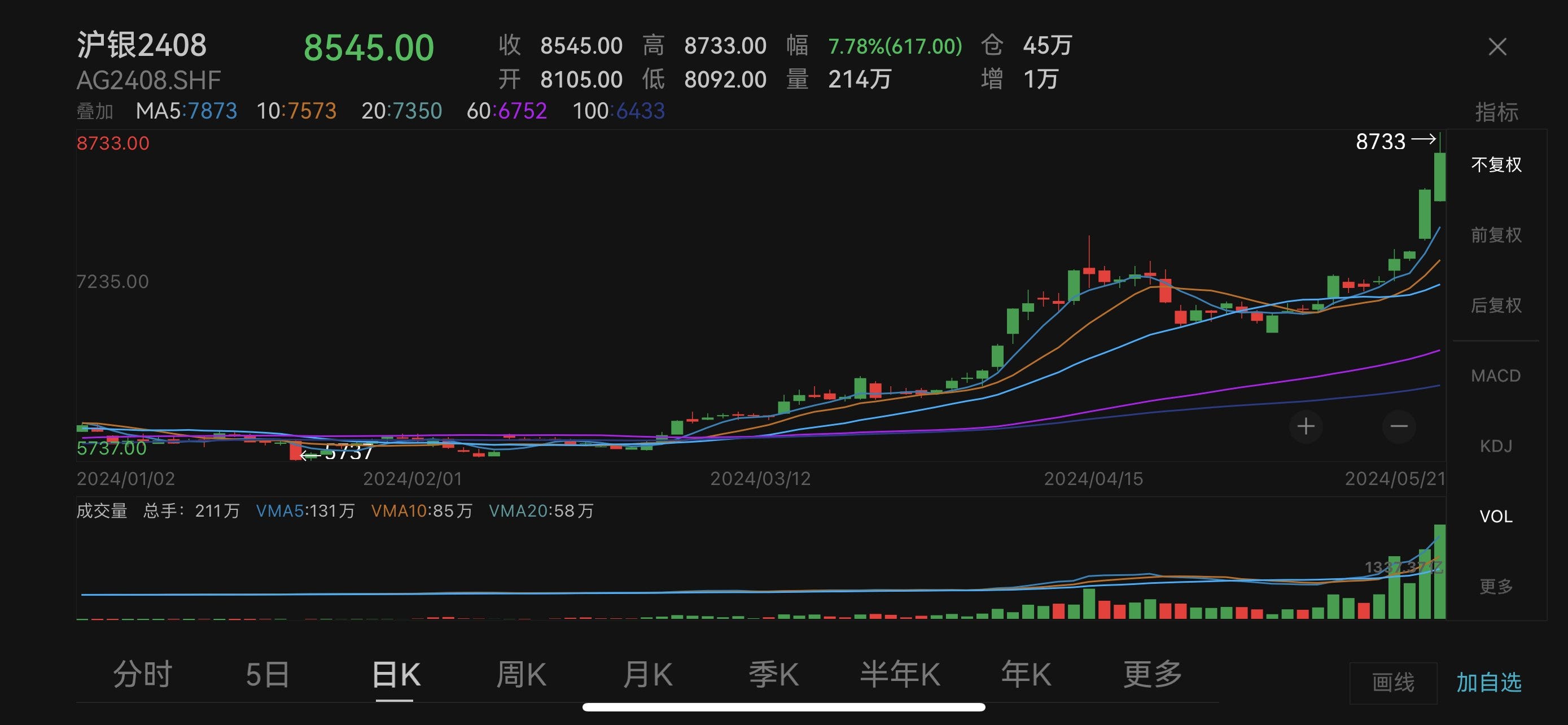Expand 更多 indicators in right sidebar
This screenshot has height=725, width=1568.
pos(1496,586)
